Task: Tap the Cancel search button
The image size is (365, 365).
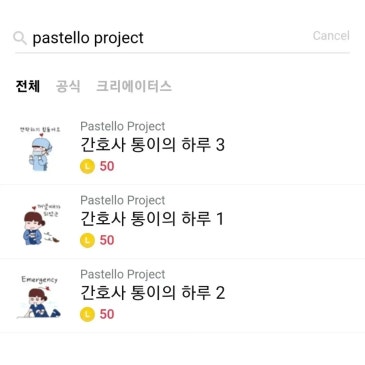Action: [331, 36]
